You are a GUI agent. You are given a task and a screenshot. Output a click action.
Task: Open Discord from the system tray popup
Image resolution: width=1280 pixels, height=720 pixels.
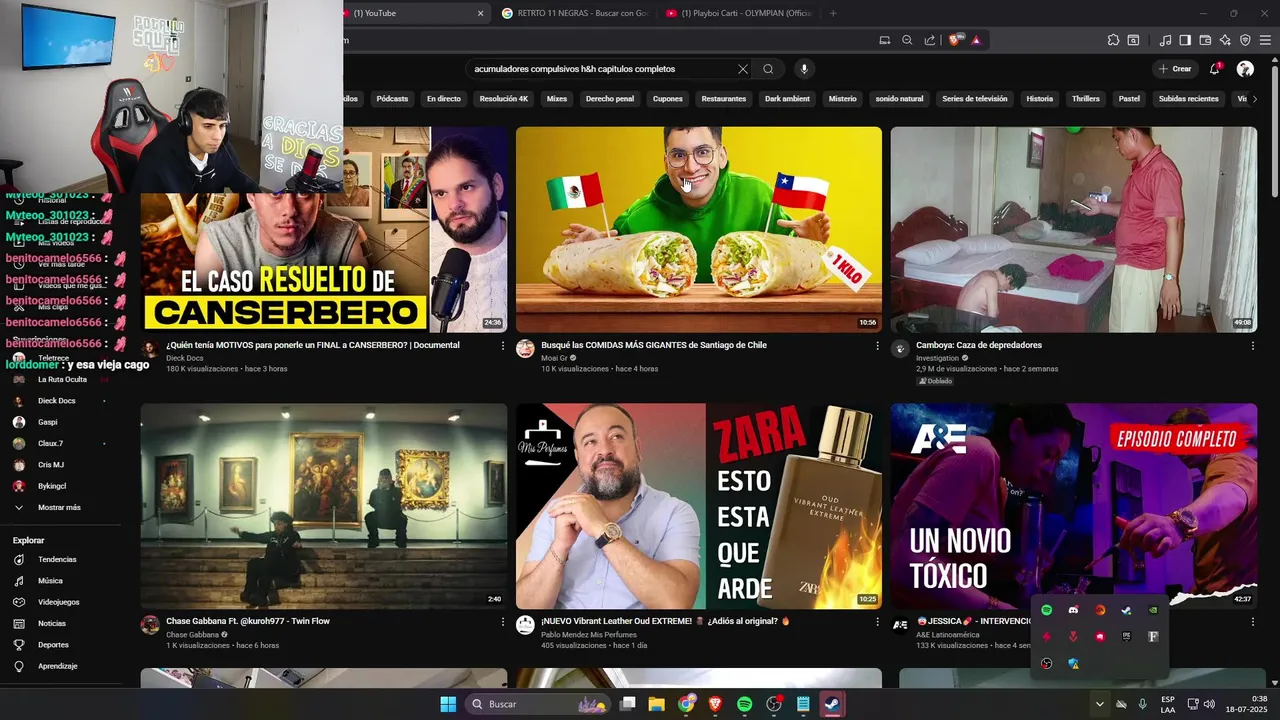1073,610
